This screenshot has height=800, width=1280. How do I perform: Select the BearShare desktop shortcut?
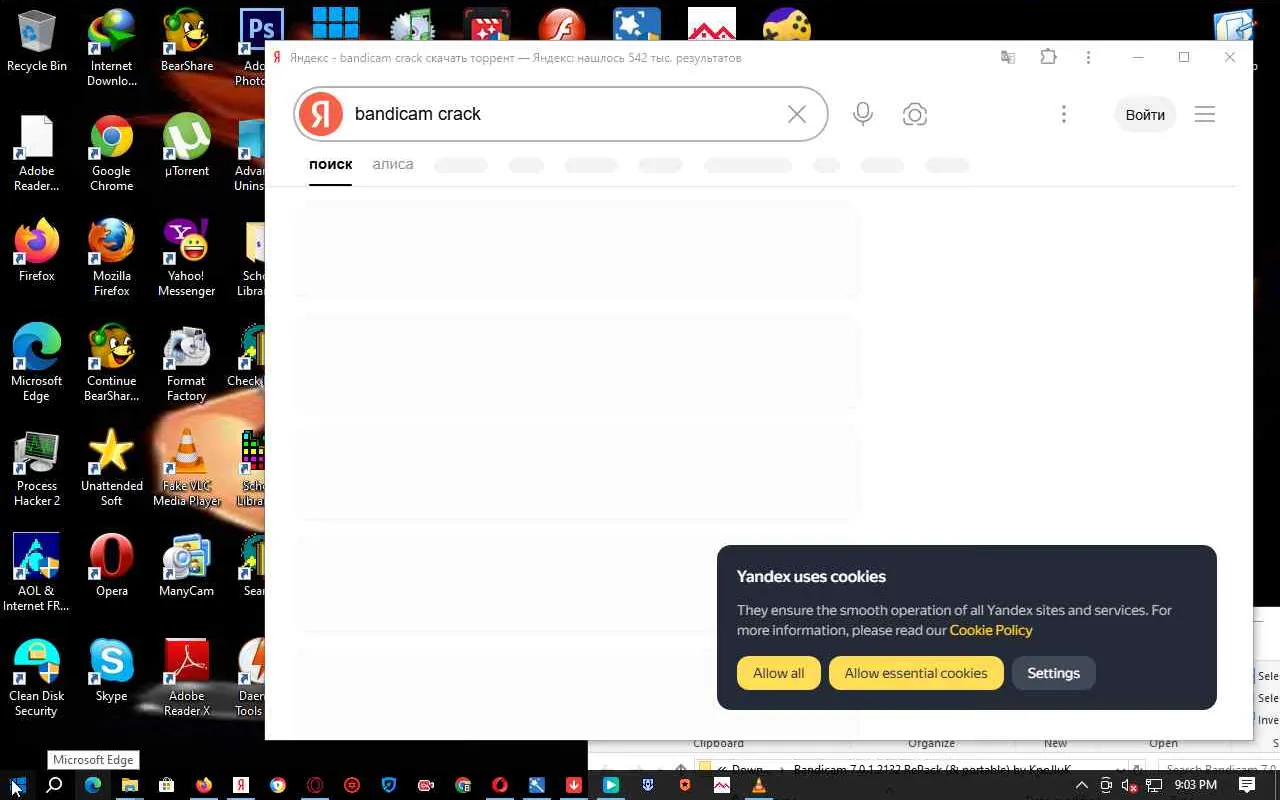[x=187, y=42]
